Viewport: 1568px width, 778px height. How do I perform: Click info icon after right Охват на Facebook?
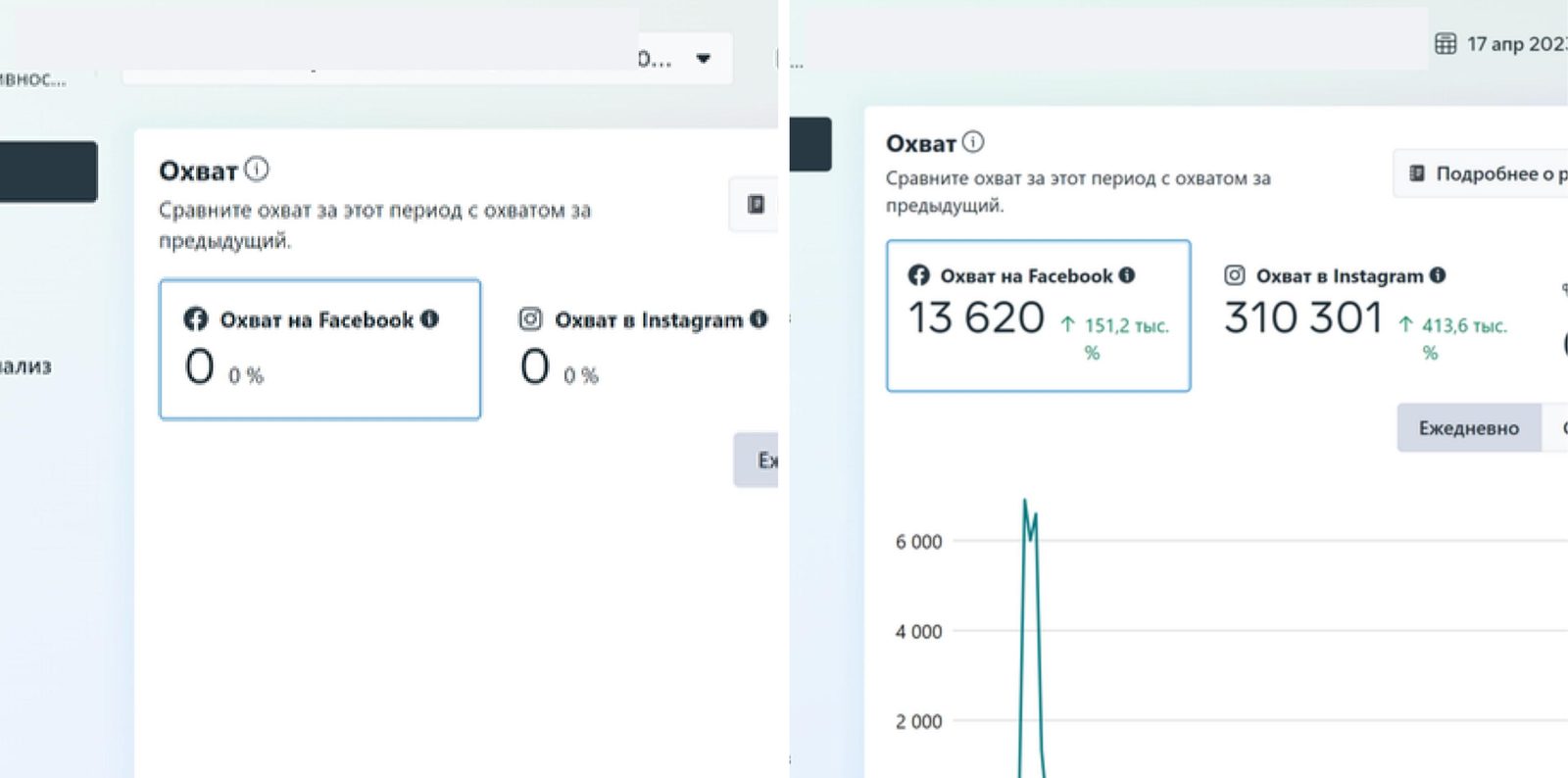[1127, 275]
